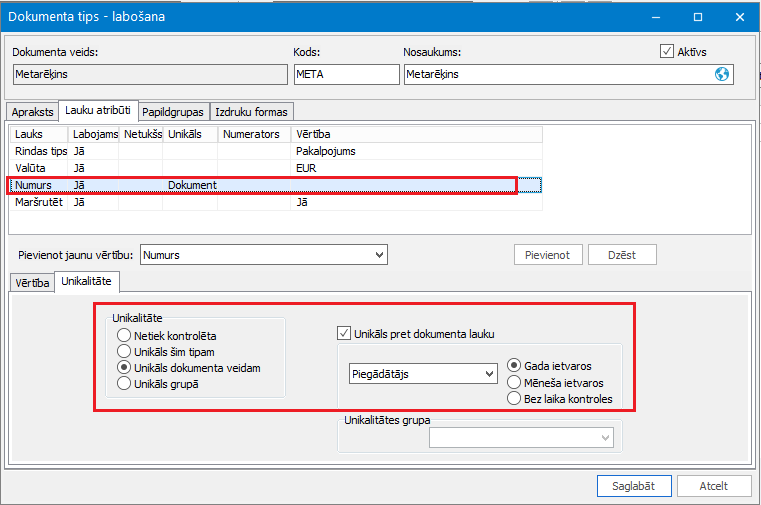This screenshot has width=761, height=505.
Task: Toggle the Aktīvs checkbox
Action: (x=667, y=51)
